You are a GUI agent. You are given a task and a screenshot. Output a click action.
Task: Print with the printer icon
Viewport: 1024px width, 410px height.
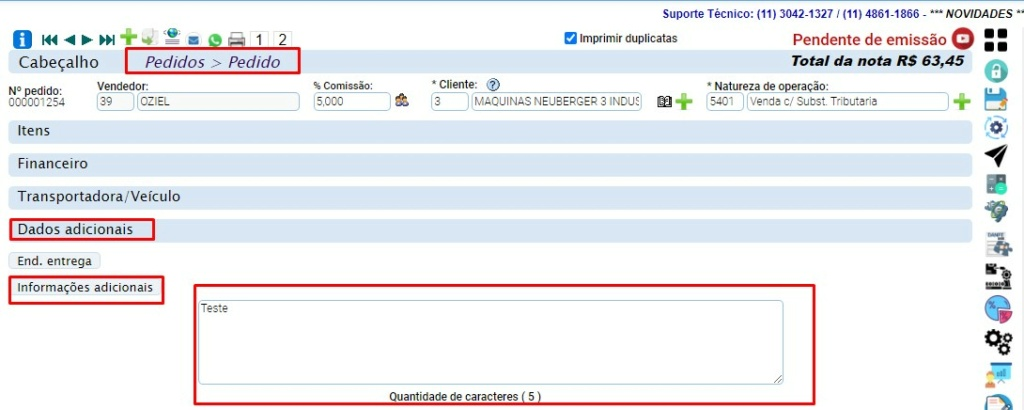pyautogui.click(x=236, y=40)
